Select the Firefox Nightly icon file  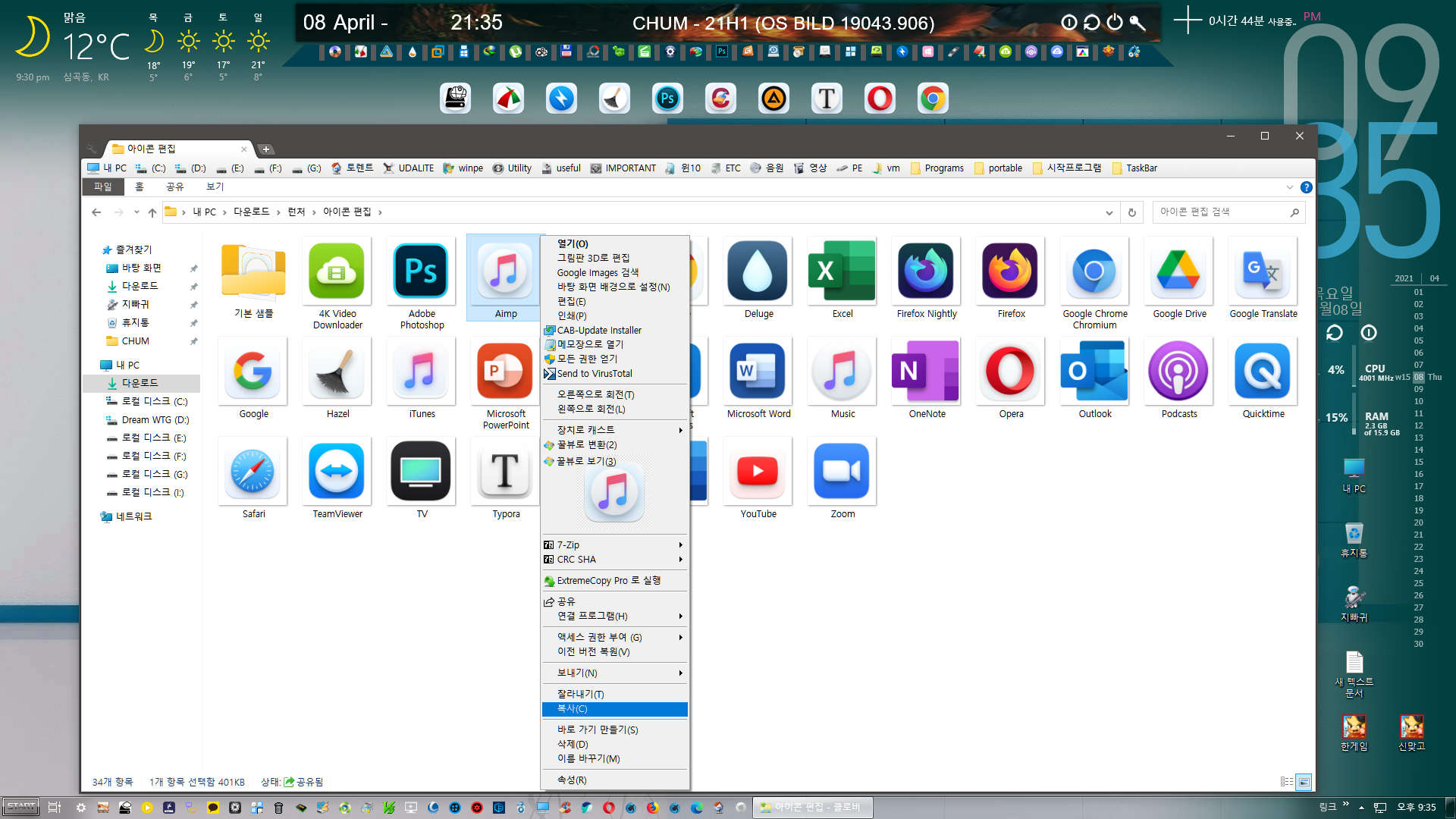point(926,278)
